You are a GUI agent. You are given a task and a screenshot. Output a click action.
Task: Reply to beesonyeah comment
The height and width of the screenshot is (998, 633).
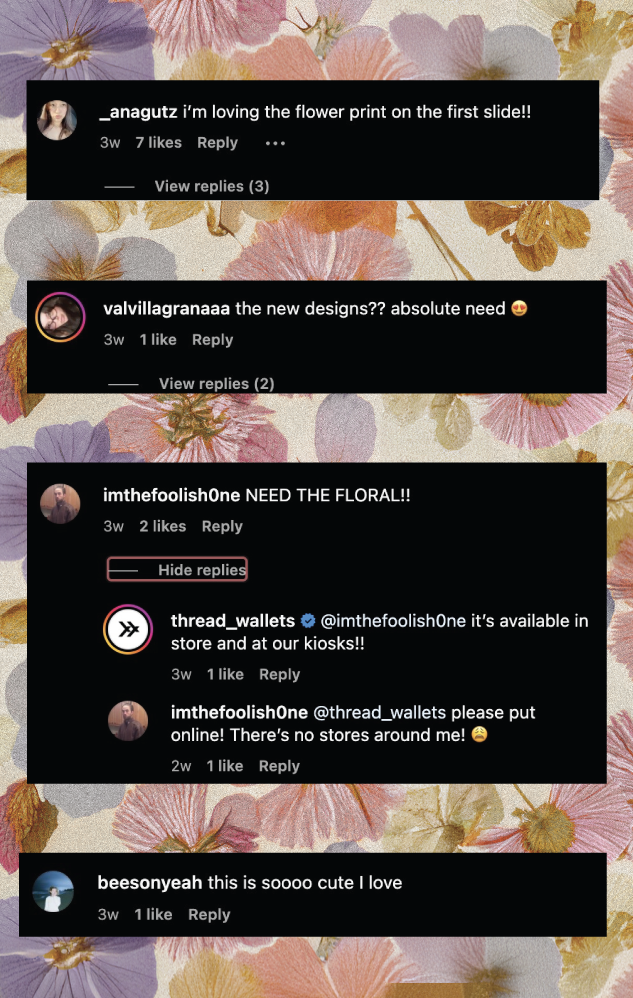[209, 915]
